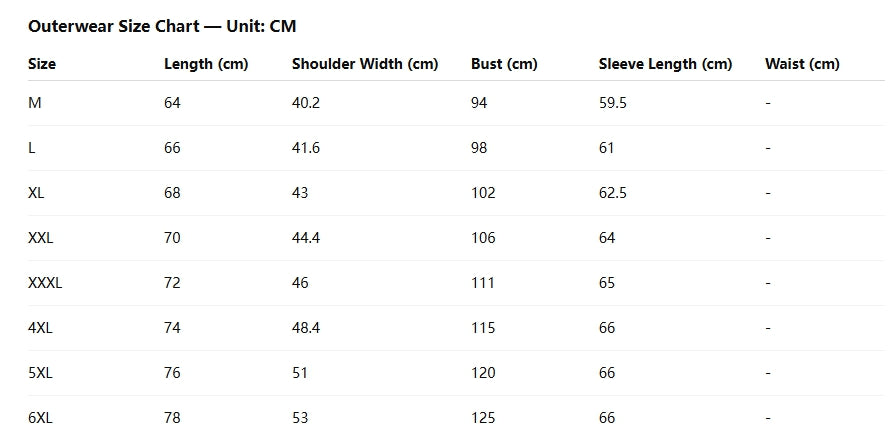Select the 6XL size cell

pos(40,418)
